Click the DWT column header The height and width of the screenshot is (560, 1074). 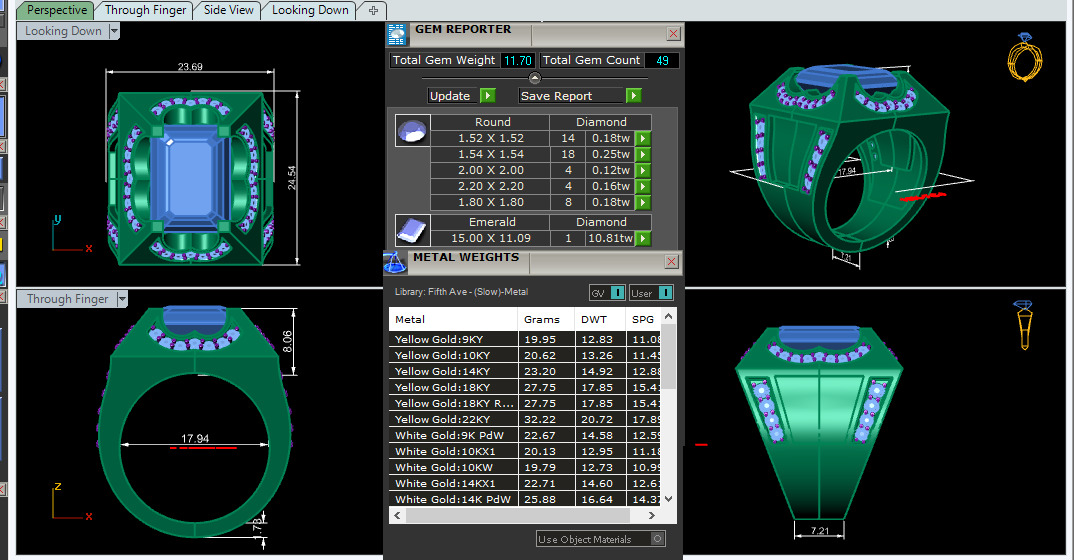[x=600, y=320]
